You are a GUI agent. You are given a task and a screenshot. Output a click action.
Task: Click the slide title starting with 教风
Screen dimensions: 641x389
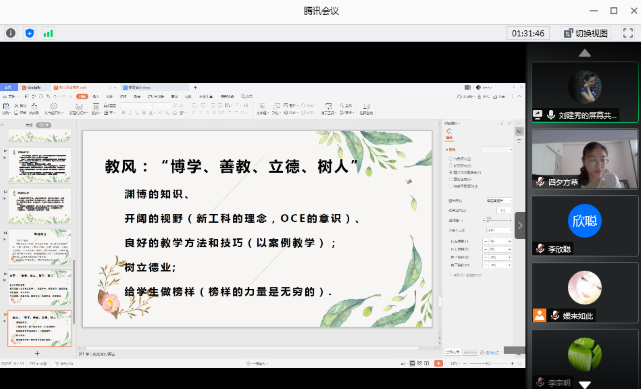232,166
